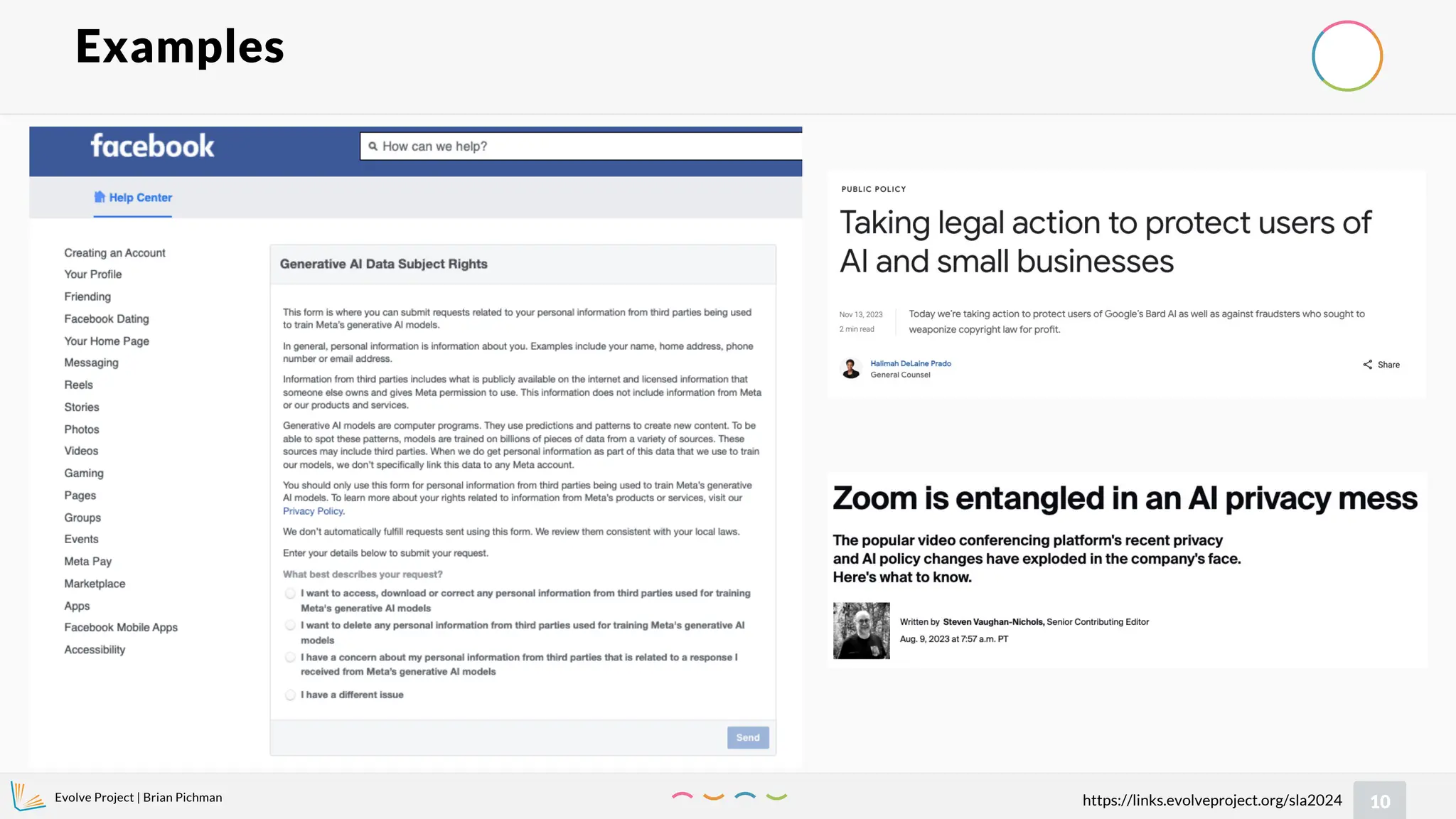Open Facebook Dating in sidebar
The width and height of the screenshot is (1456, 819).
(x=107, y=319)
